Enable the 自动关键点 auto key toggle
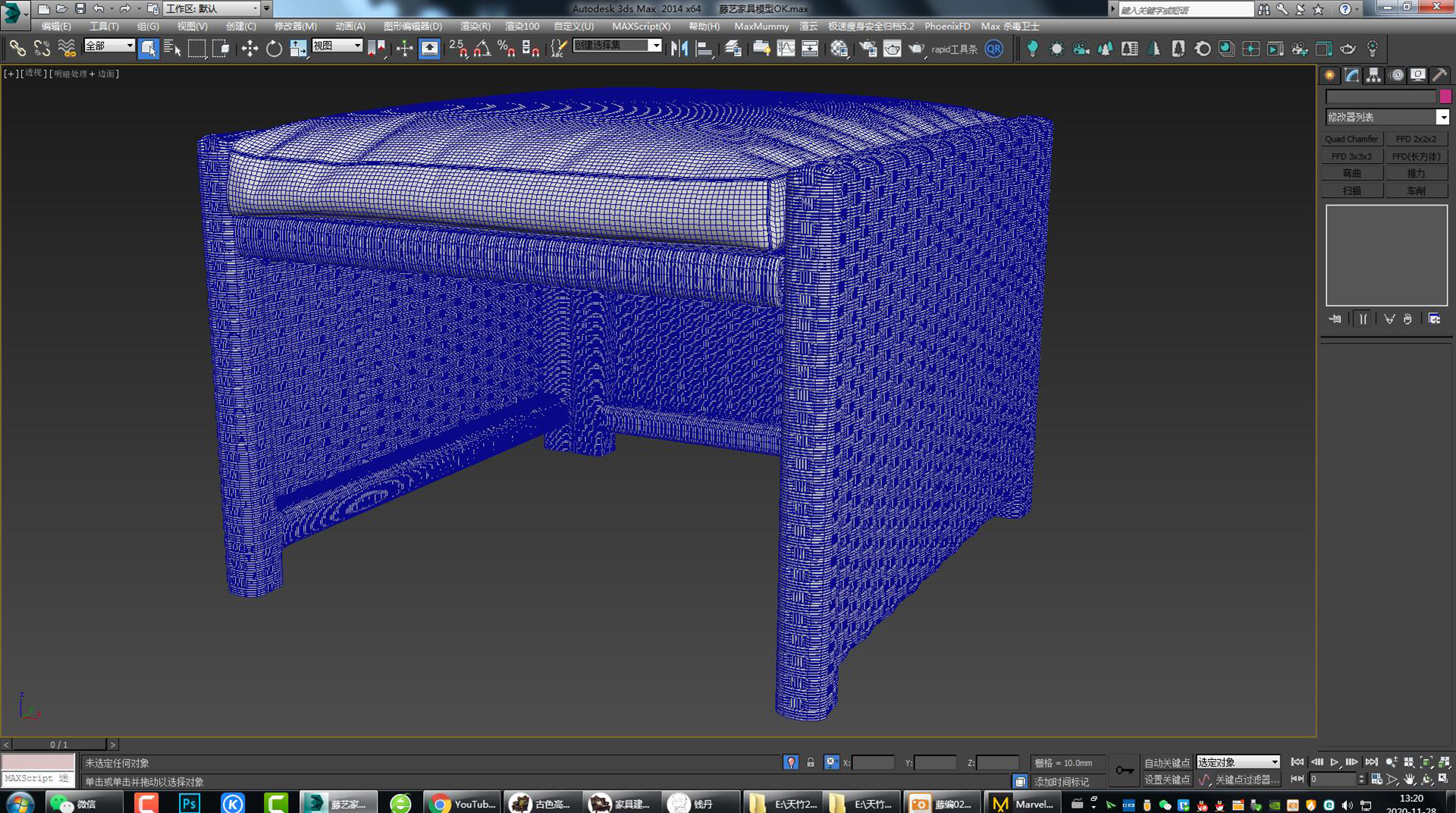 [1168, 762]
